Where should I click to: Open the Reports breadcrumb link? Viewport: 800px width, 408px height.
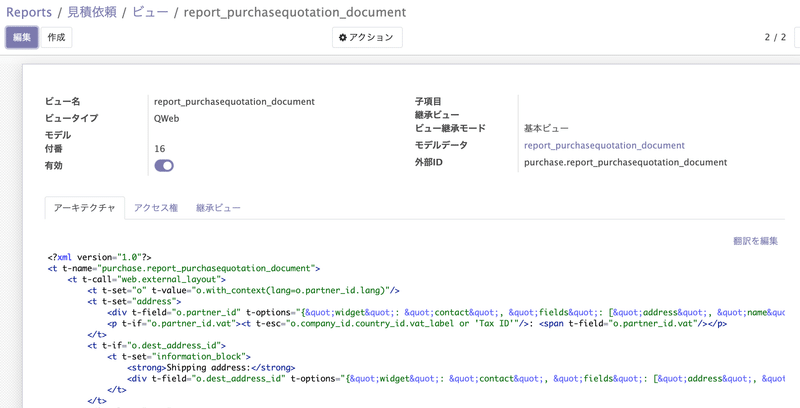pos(29,12)
